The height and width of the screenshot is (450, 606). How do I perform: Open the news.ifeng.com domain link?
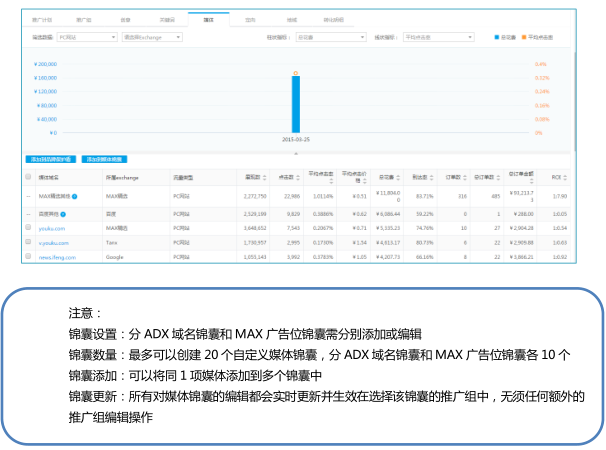point(55,256)
